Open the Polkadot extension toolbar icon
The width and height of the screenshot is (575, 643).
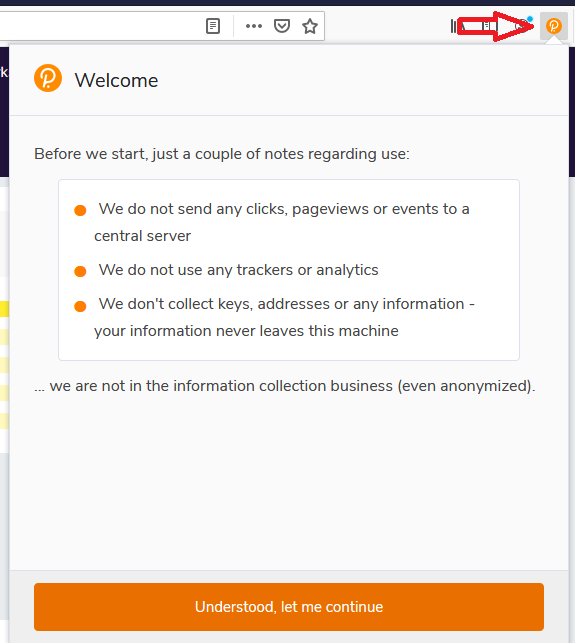click(554, 26)
